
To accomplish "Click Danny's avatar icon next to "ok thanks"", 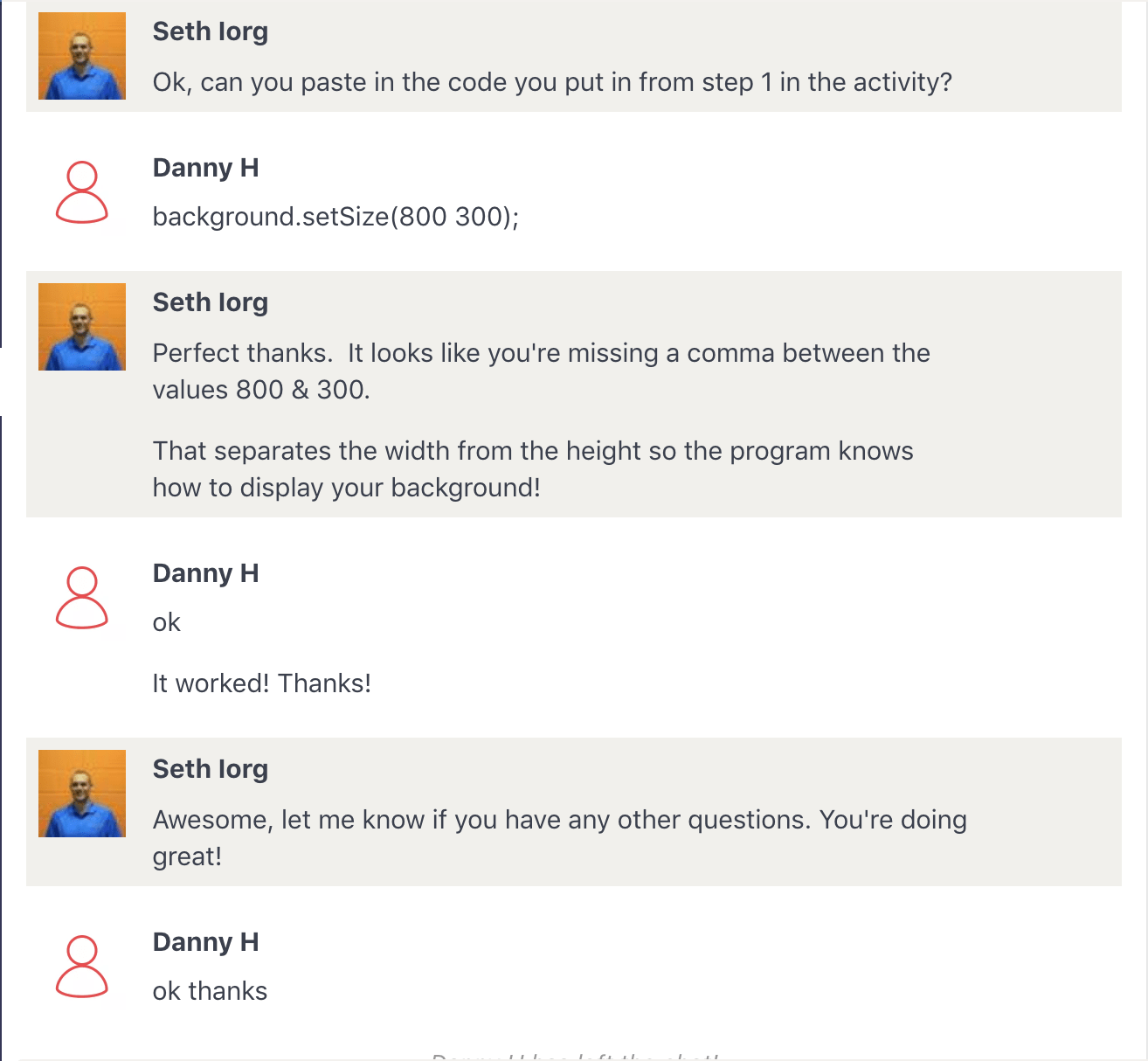I will coord(82,967).
